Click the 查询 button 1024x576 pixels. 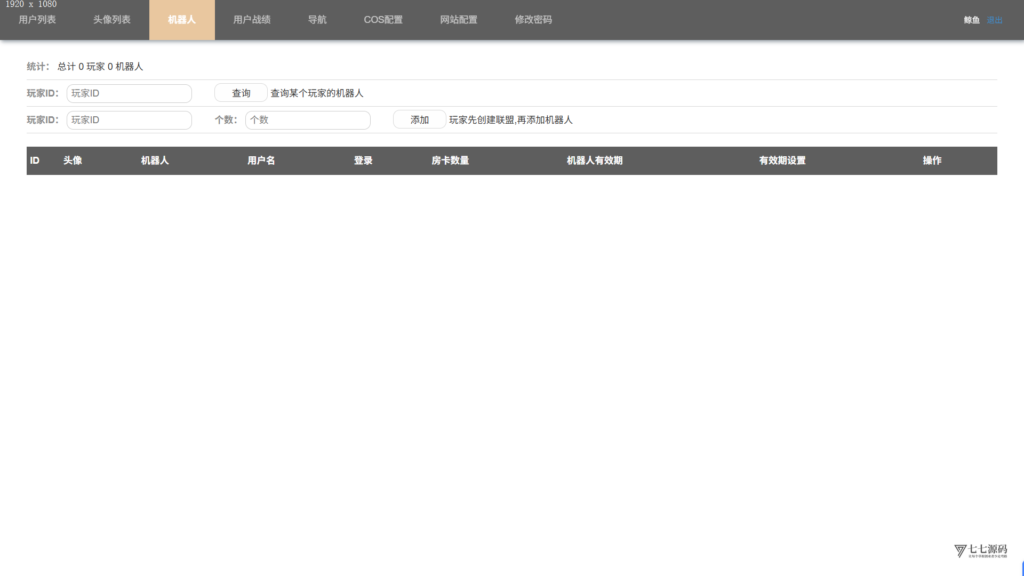(241, 93)
